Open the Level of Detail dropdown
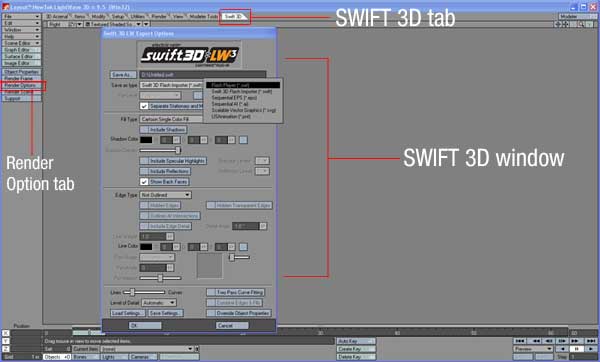 tap(159, 303)
